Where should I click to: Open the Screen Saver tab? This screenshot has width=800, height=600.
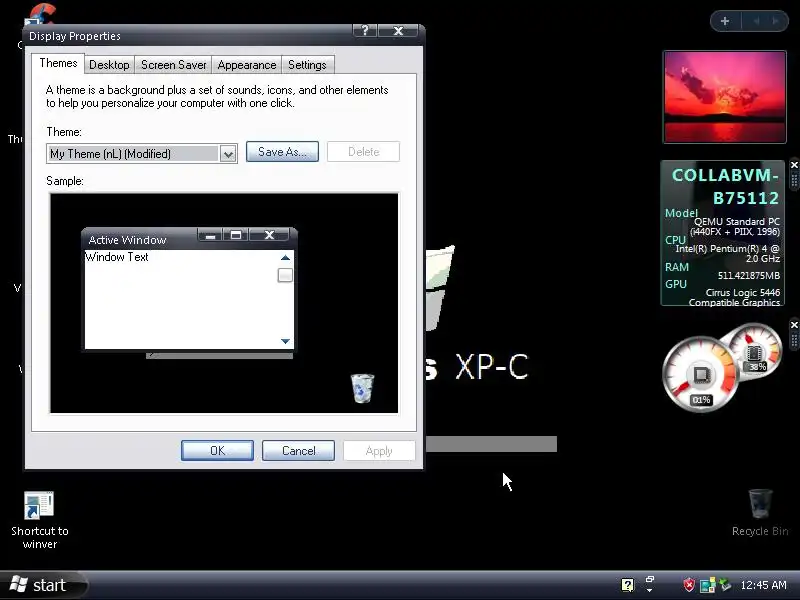click(173, 65)
